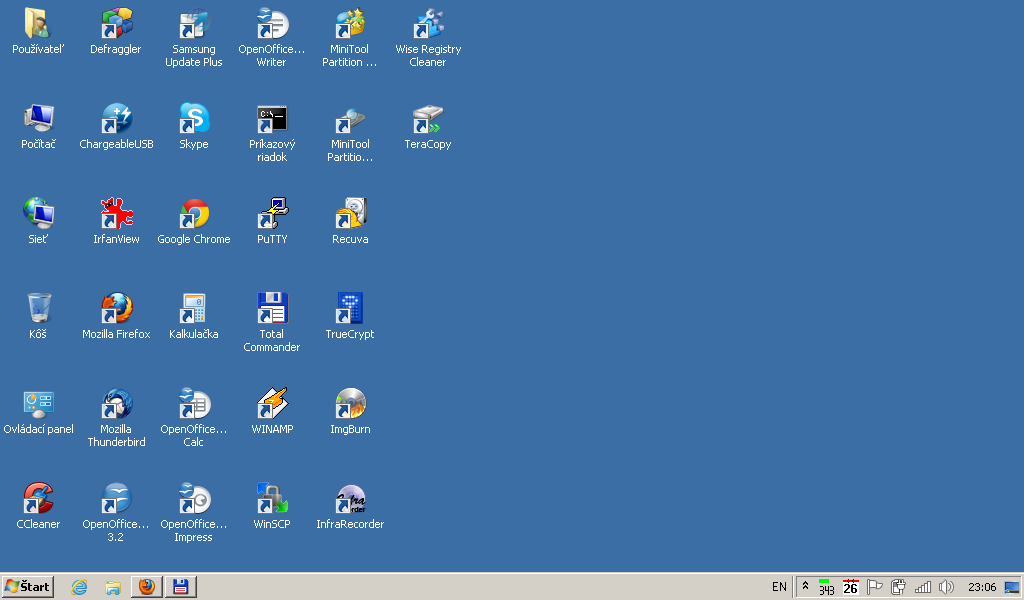Switch to Firefox taskbar button
1024x600 pixels.
pyautogui.click(x=147, y=586)
